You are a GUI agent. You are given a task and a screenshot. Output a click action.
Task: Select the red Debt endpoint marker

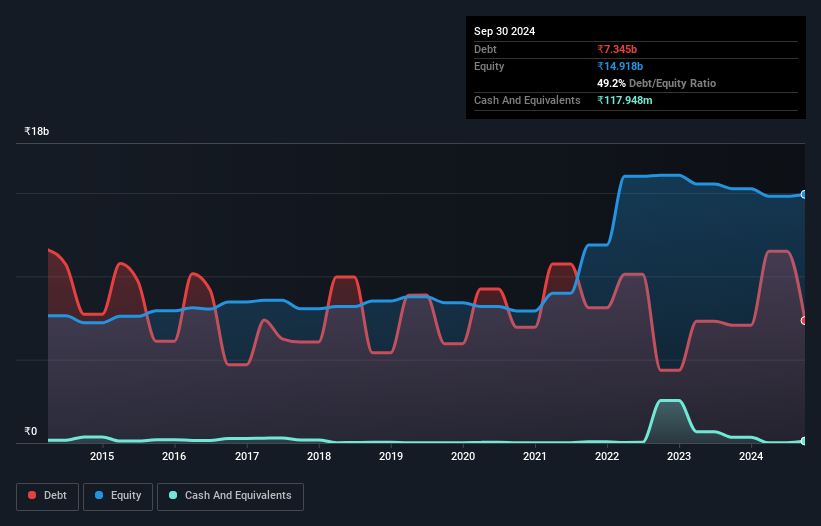tap(804, 320)
